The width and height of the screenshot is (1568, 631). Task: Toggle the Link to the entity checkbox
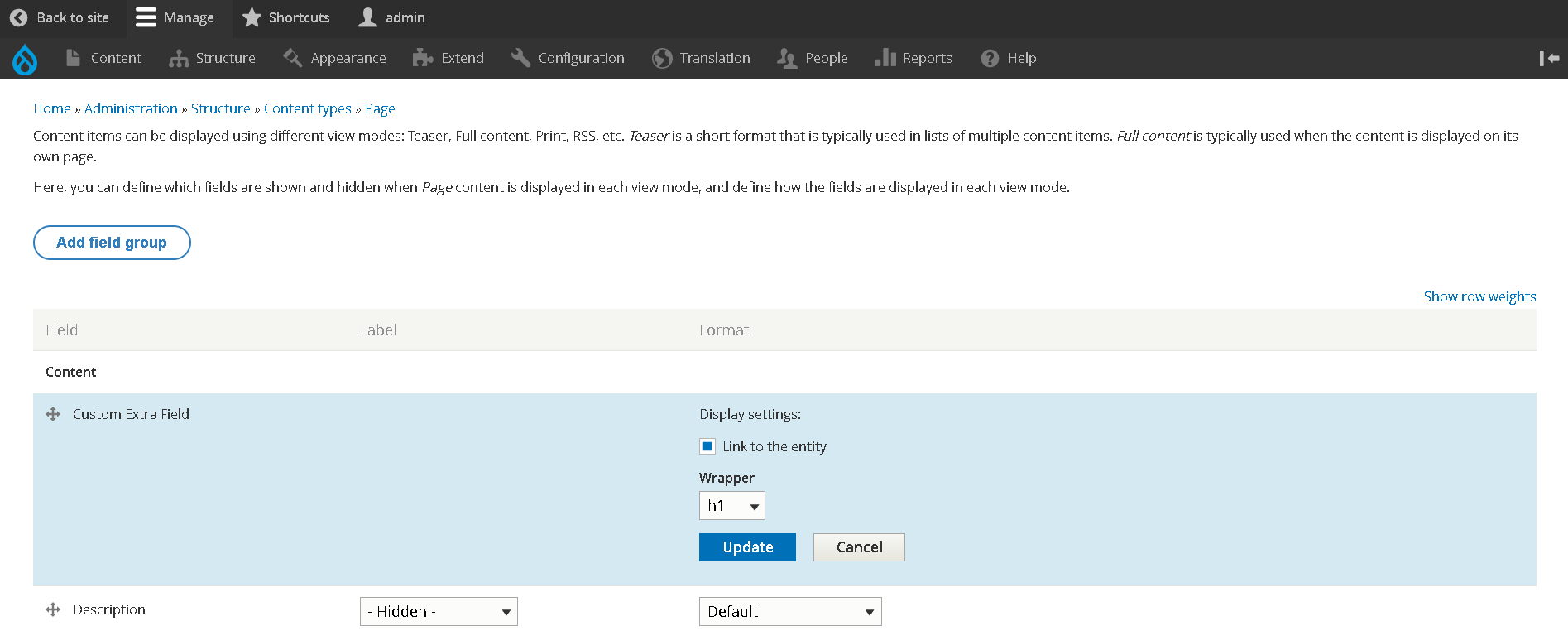707,446
